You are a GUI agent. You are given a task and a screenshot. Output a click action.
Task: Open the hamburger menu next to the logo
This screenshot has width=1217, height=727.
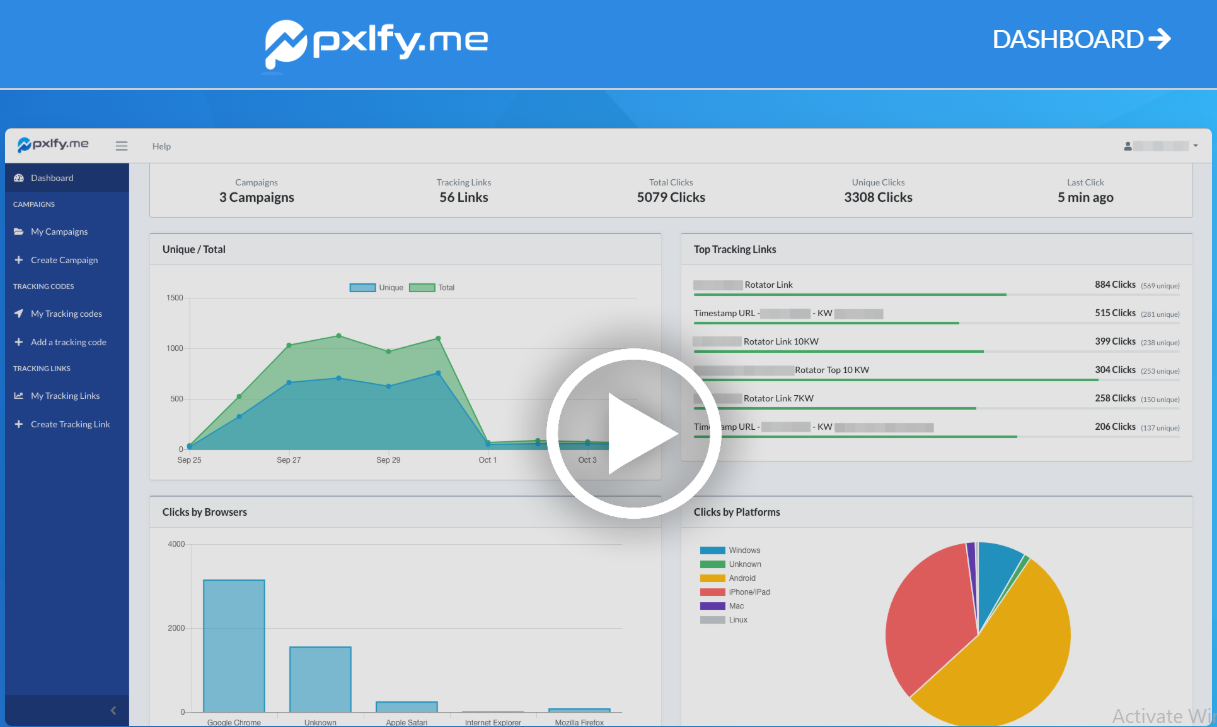pos(121,145)
